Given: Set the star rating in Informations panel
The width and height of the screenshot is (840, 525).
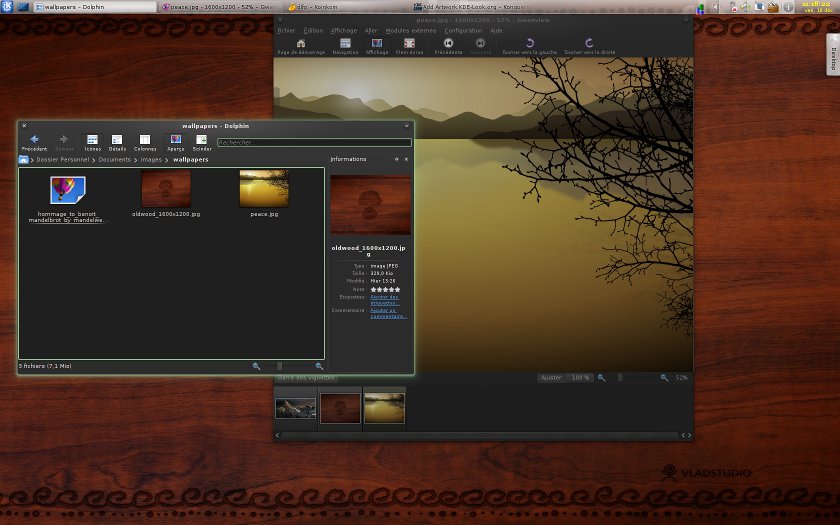Looking at the screenshot, I should (385, 289).
